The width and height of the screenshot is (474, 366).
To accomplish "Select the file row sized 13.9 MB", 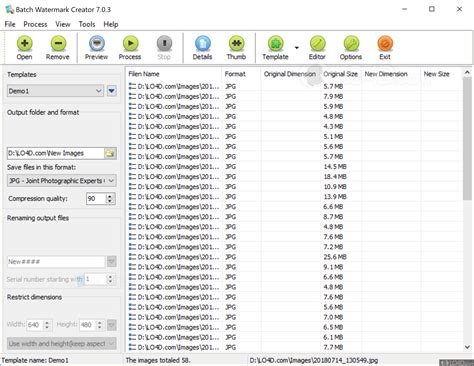I will click(295, 197).
